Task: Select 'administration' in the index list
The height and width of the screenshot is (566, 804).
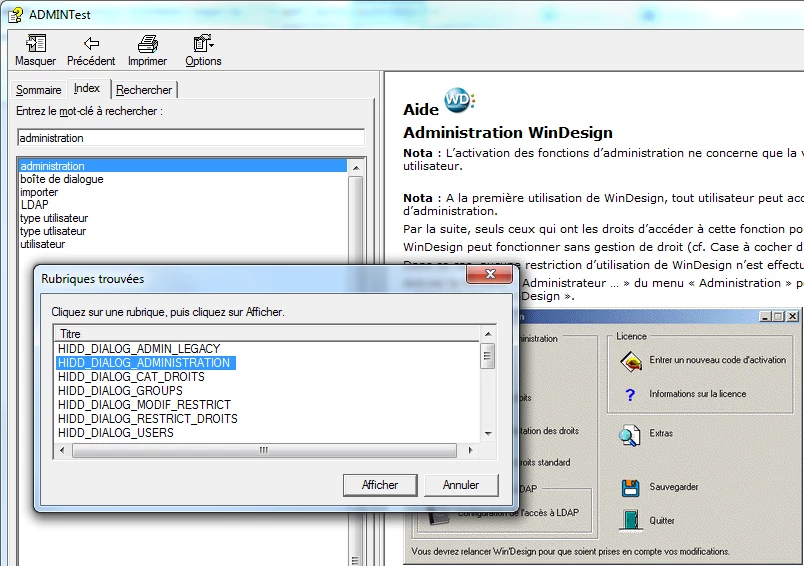Action: click(x=183, y=166)
